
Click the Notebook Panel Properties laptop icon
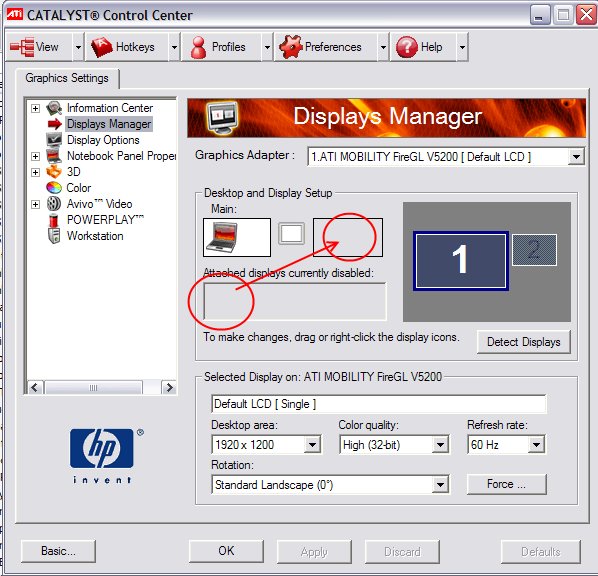pyautogui.click(x=54, y=156)
